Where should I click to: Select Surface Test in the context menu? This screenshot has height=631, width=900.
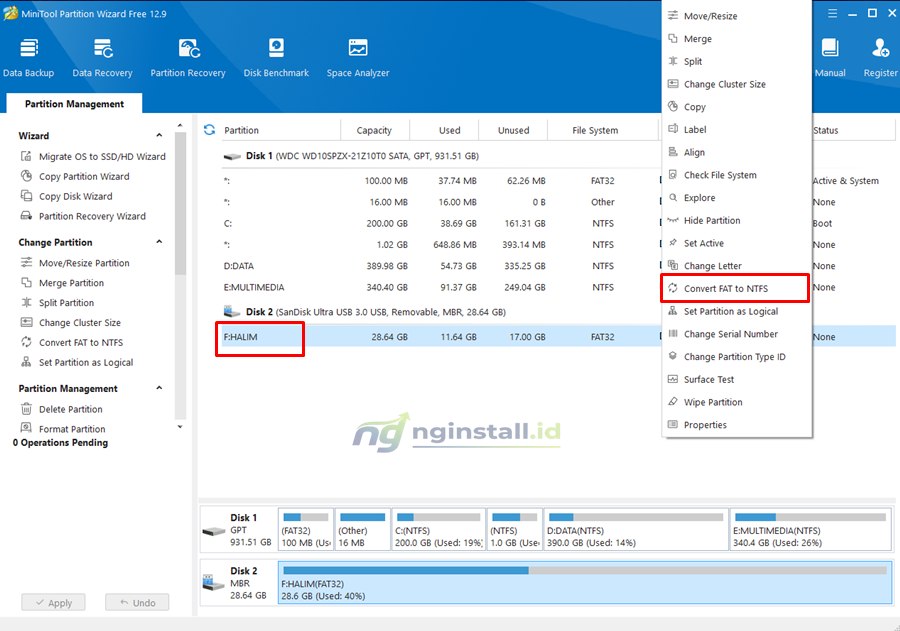pyautogui.click(x=736, y=380)
